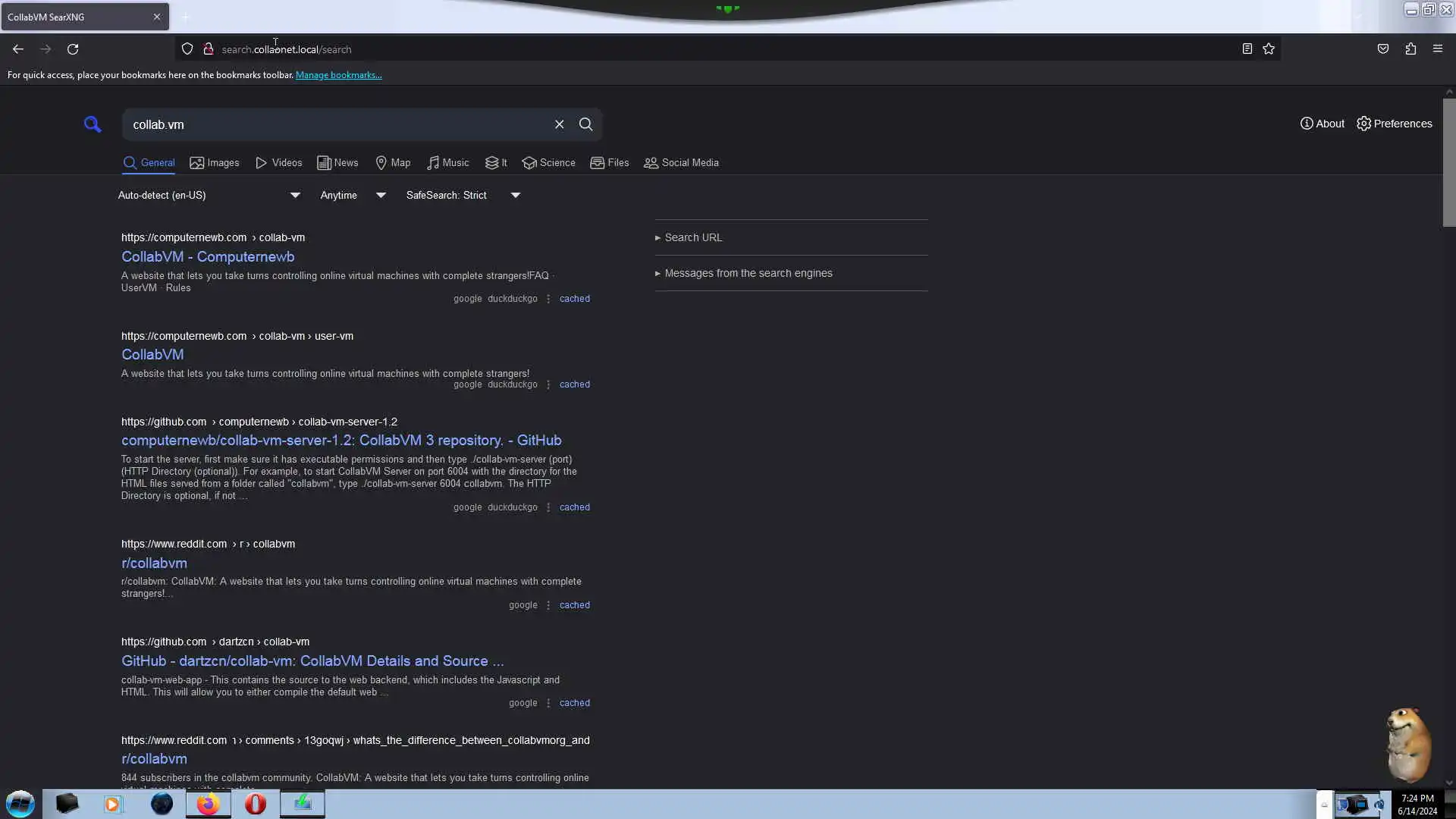This screenshot has width=1456, height=819.
Task: Clear the search query with the X icon
Action: coord(559,124)
